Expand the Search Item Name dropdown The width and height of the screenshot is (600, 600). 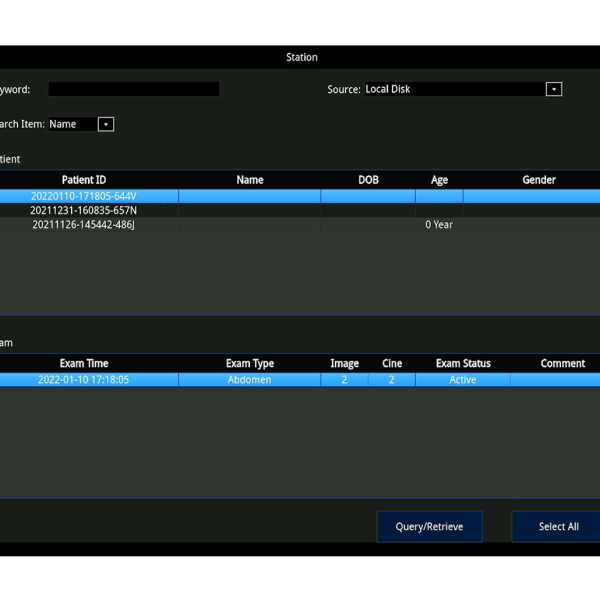(x=81, y=124)
